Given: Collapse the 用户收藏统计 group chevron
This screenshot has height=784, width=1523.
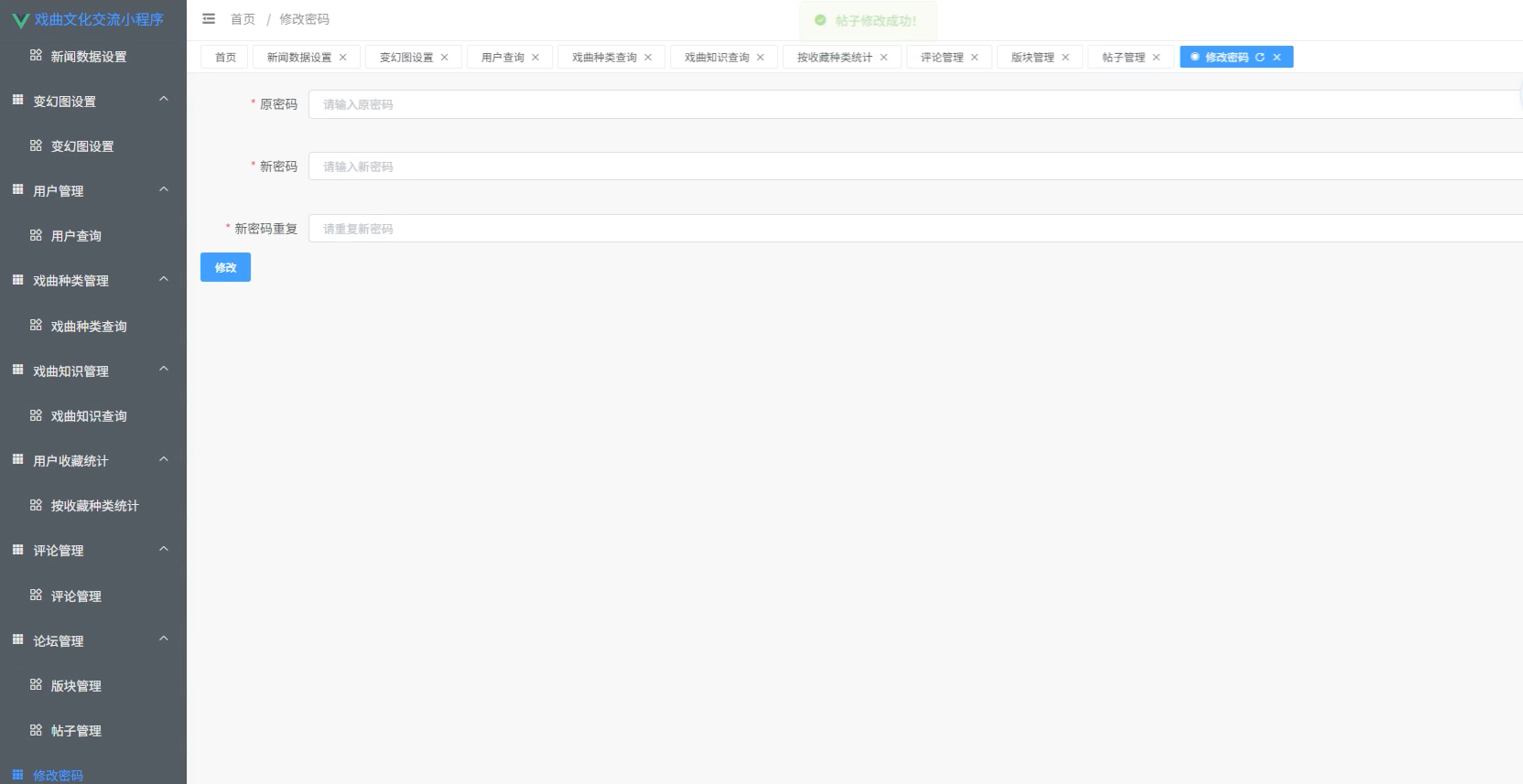Looking at the screenshot, I should pos(164,459).
